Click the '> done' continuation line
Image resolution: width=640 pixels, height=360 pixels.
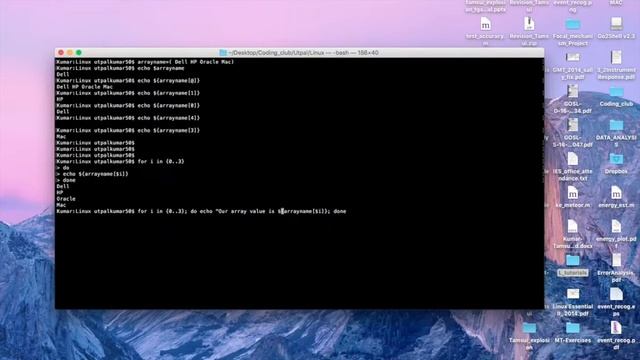tap(66, 180)
